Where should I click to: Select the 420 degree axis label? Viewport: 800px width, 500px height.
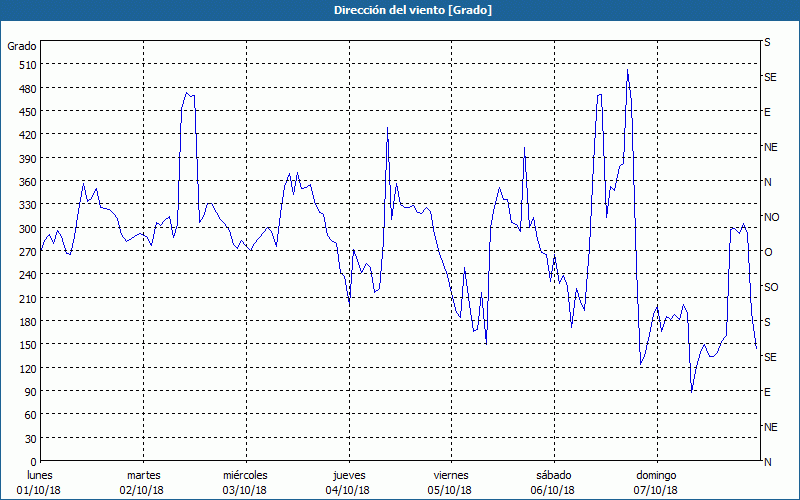[x=28, y=135]
